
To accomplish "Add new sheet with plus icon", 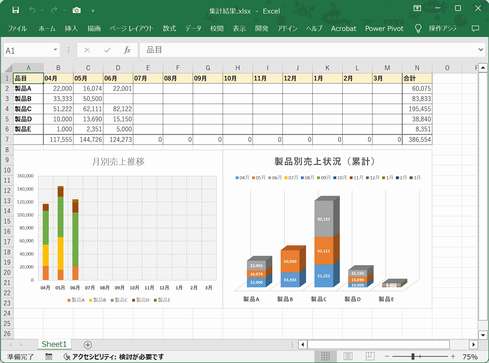I will point(87,344).
